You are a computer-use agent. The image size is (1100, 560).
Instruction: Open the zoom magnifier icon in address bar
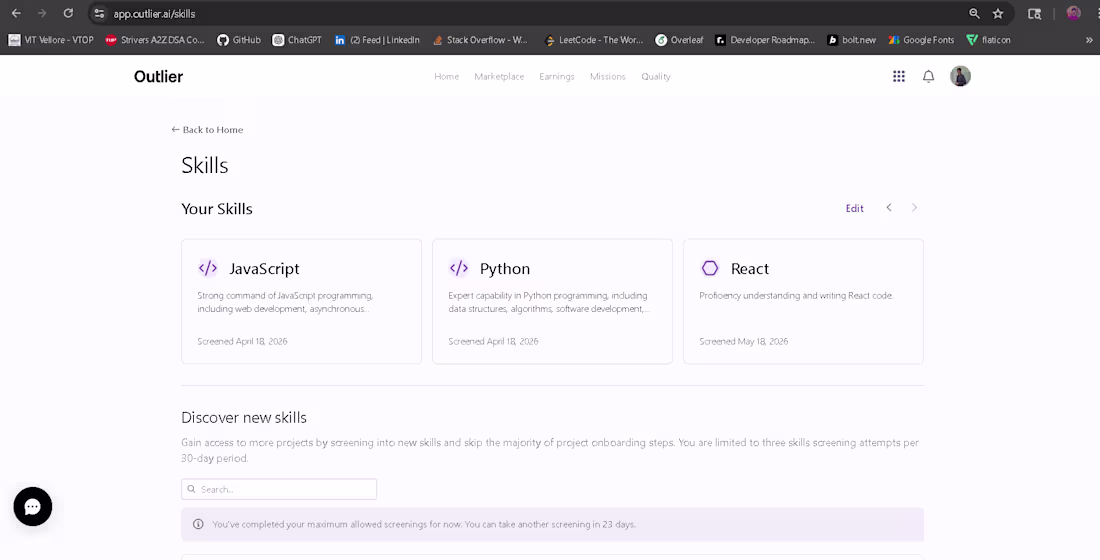(974, 13)
